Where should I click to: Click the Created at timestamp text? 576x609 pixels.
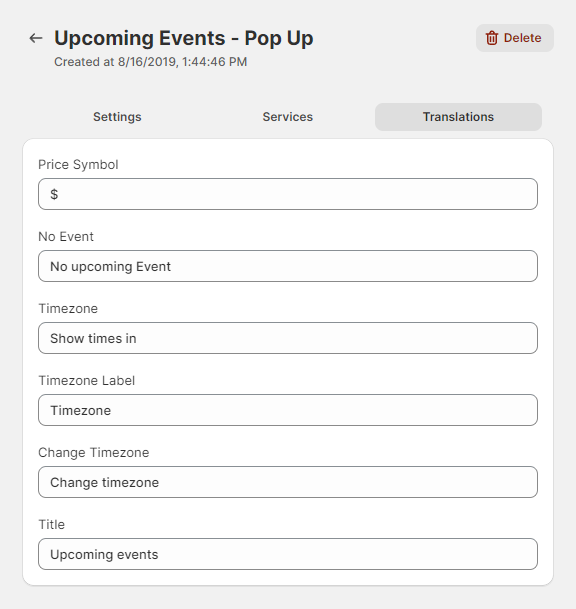click(x=151, y=62)
